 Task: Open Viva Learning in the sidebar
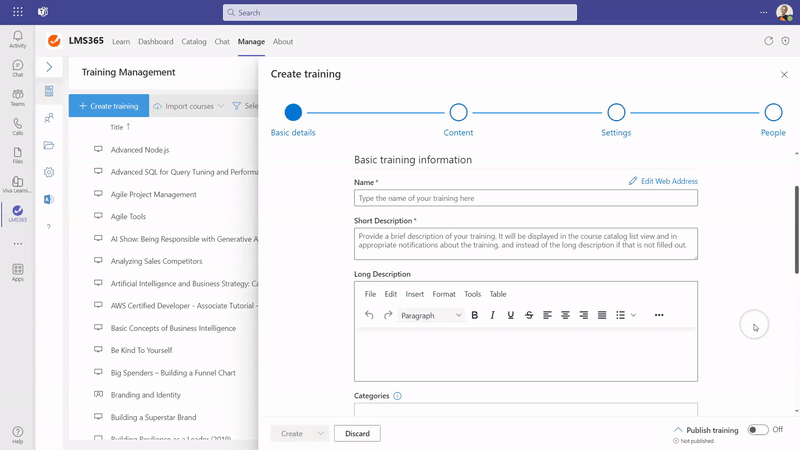pos(18,185)
